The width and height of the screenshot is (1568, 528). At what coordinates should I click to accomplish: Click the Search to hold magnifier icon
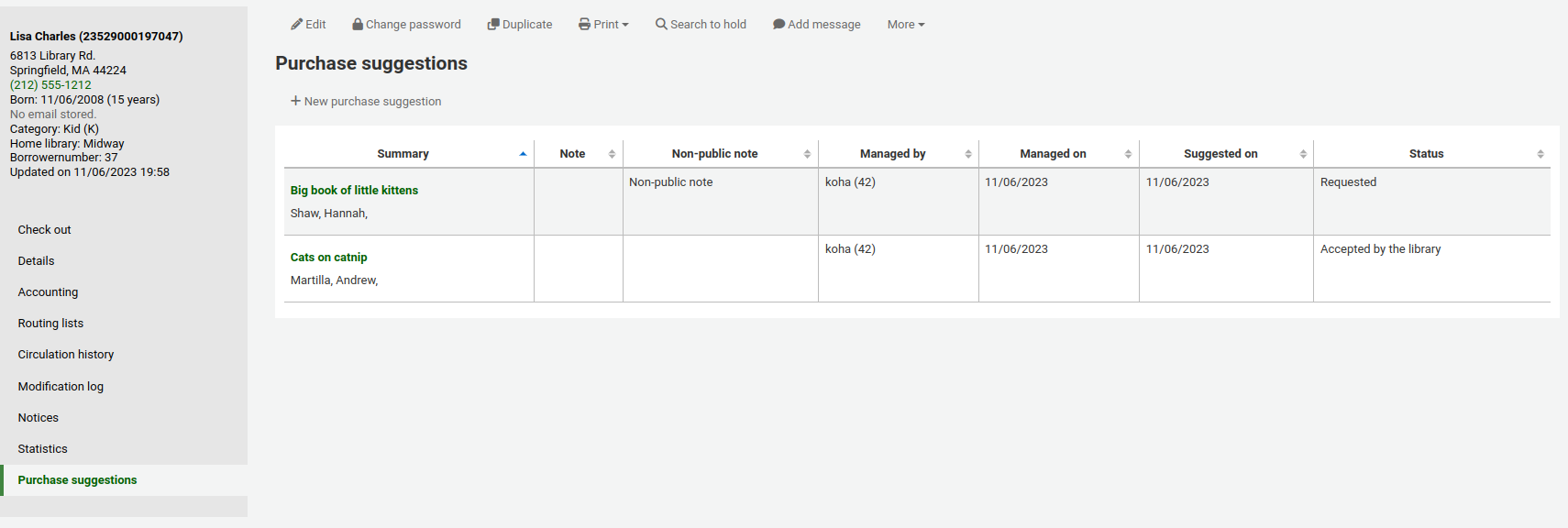[661, 25]
